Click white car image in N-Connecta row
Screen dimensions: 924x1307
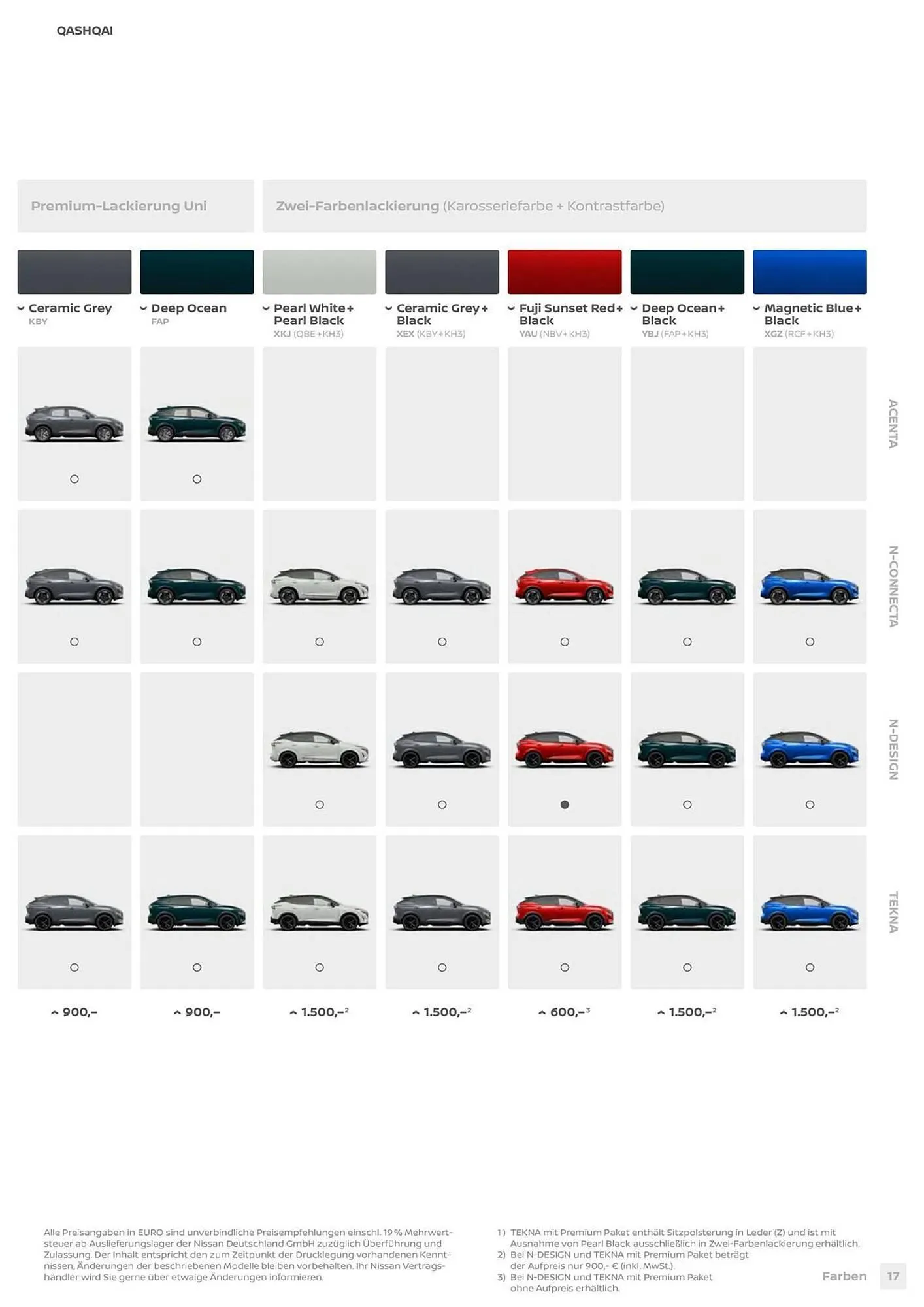[320, 586]
